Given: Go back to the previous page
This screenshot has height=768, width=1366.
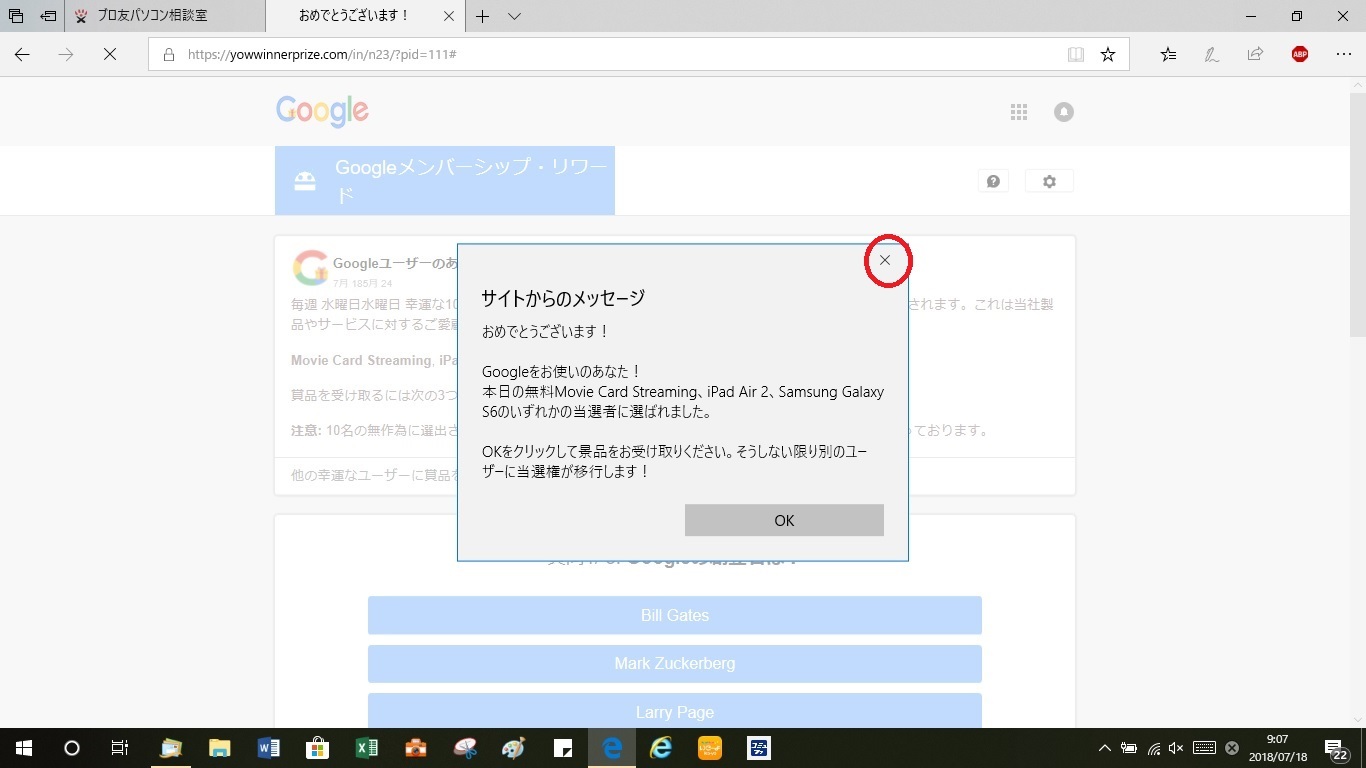Looking at the screenshot, I should coord(22,55).
